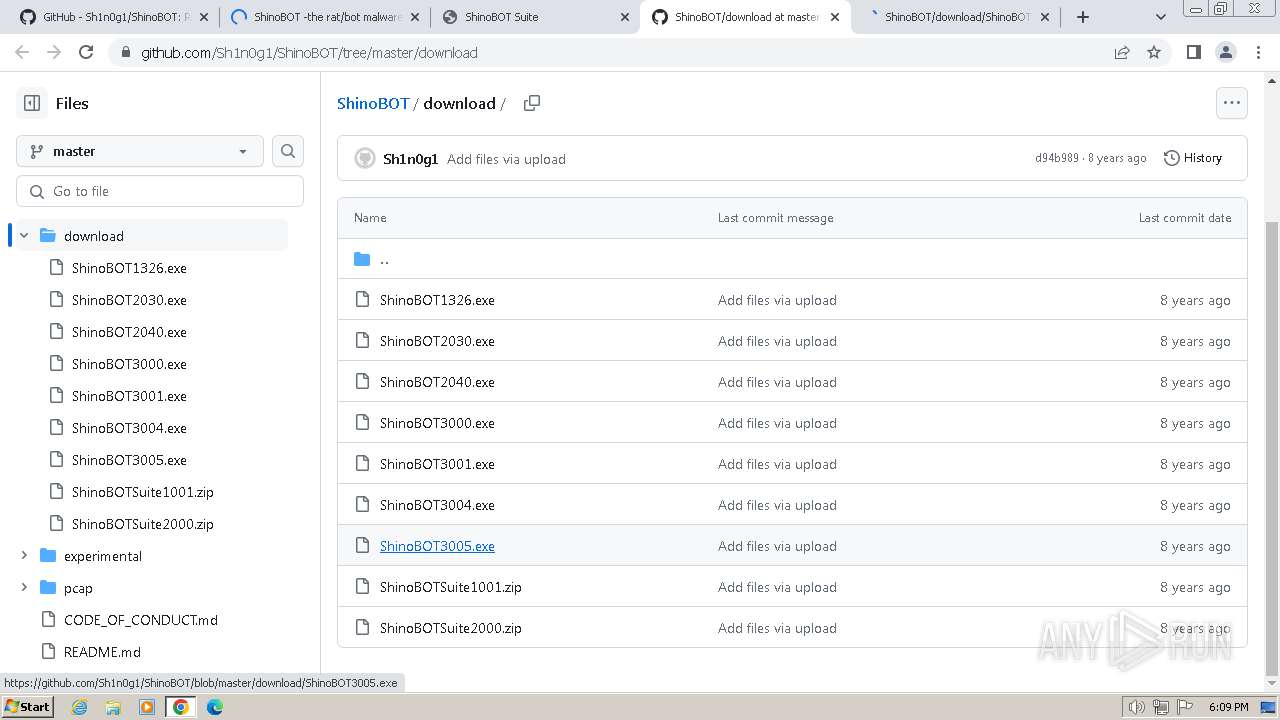The width and height of the screenshot is (1280, 720).
Task: Open a new browser tab
Action: tap(1083, 17)
